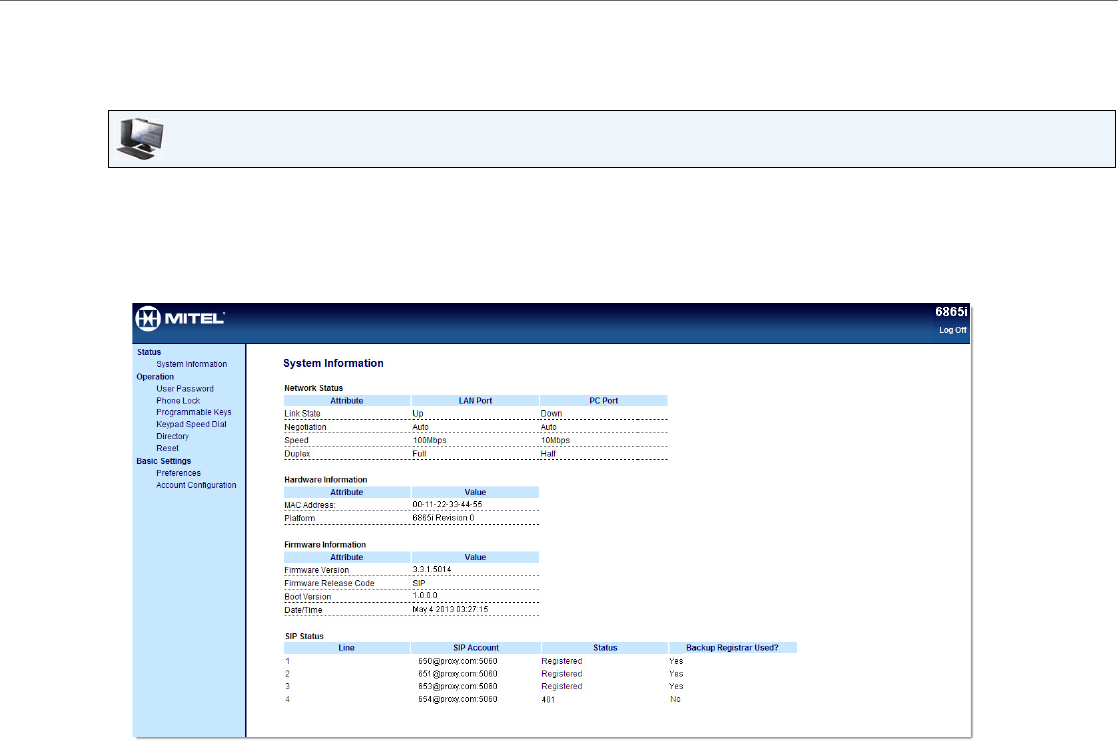Click the desktop computer icon

click(x=140, y=139)
